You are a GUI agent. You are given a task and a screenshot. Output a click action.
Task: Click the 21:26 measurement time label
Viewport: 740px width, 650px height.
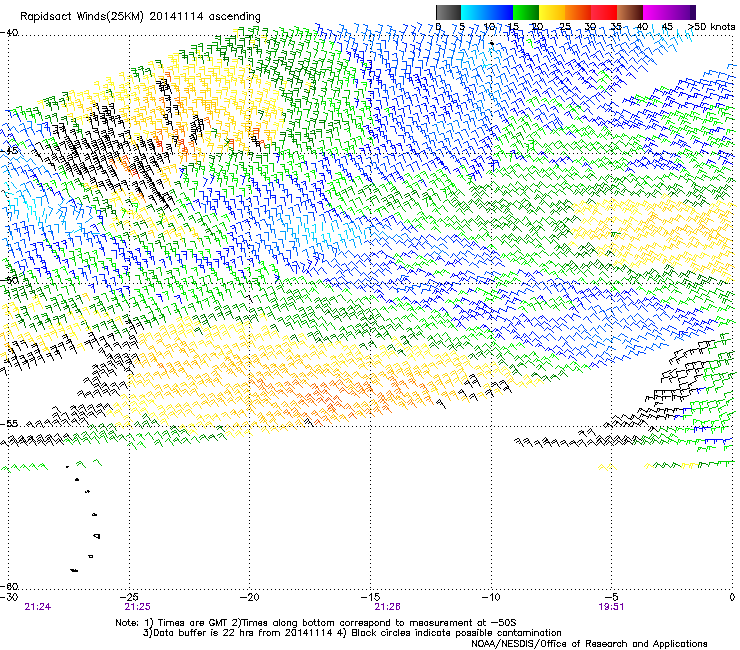(x=387, y=607)
